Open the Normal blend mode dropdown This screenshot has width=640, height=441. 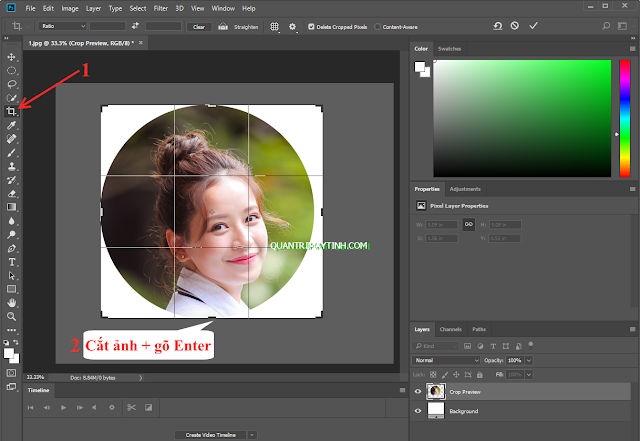tap(447, 359)
